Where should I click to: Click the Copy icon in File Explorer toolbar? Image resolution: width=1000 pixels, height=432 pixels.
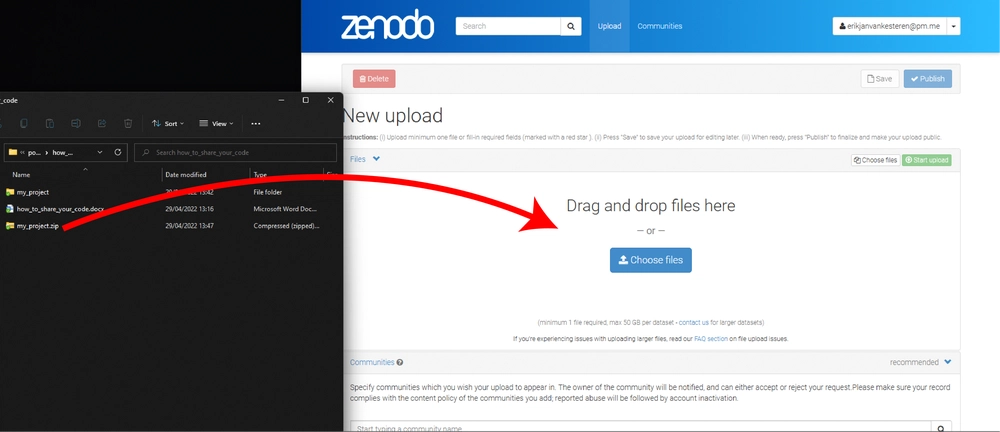24,123
